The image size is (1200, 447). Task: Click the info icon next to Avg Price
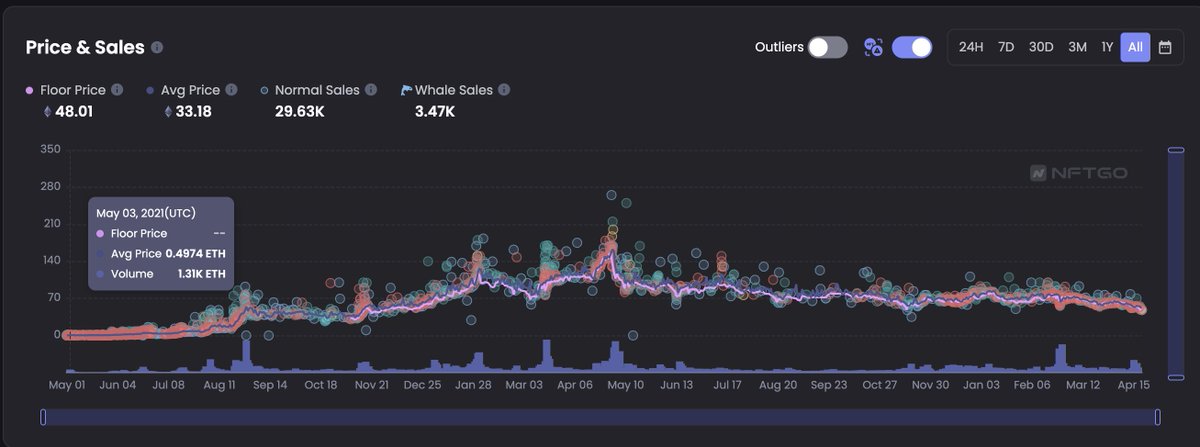pyautogui.click(x=232, y=90)
